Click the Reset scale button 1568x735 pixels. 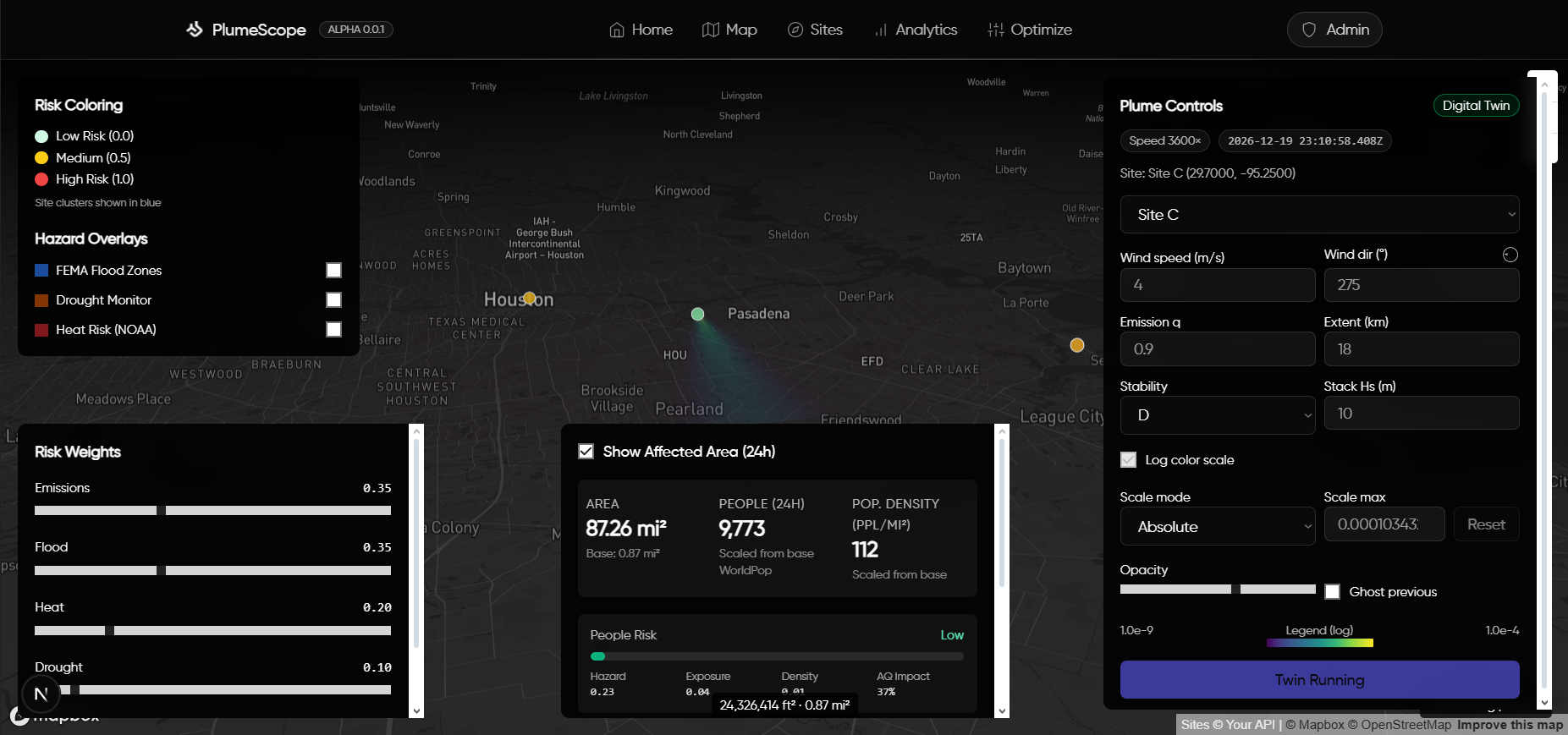pyautogui.click(x=1486, y=524)
